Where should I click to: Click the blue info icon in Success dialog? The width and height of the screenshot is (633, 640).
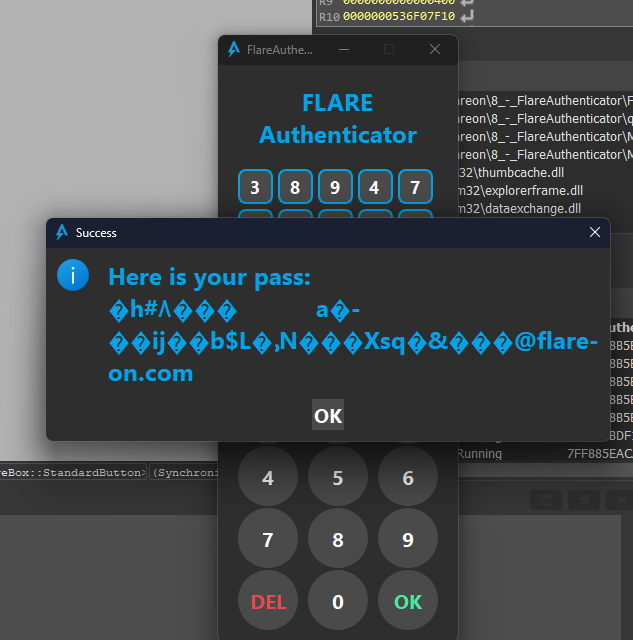click(x=73, y=275)
